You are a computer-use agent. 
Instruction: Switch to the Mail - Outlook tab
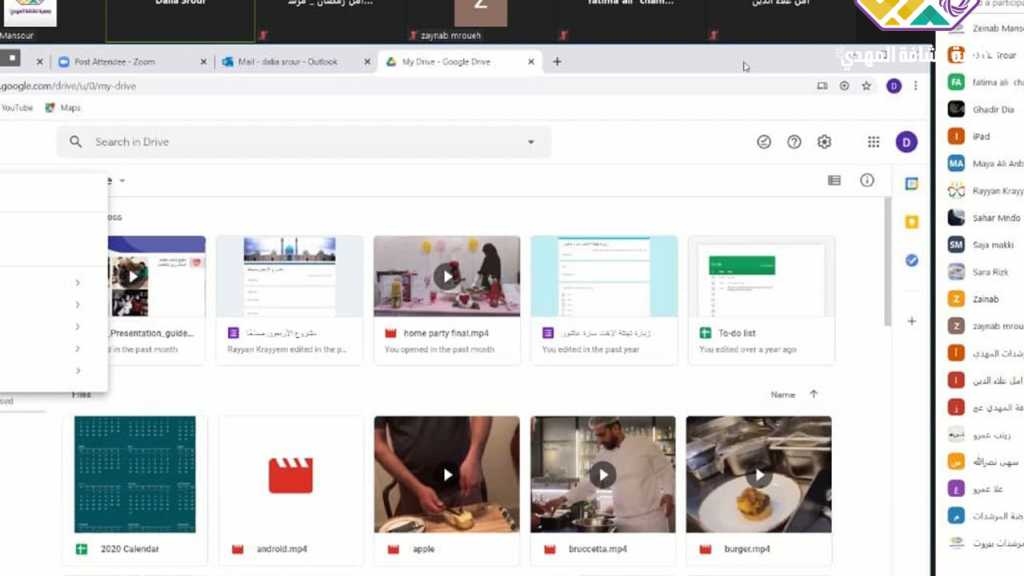(286, 62)
